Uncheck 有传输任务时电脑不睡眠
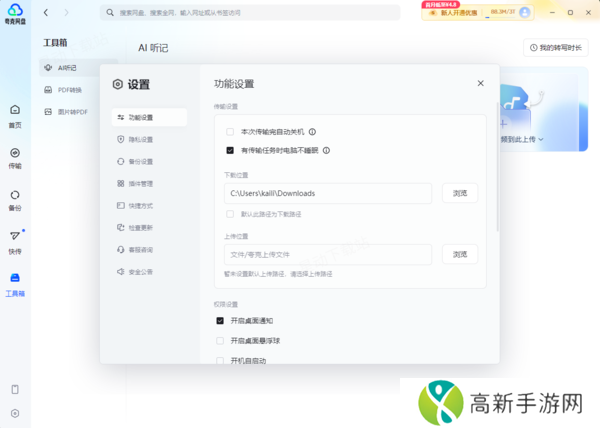This screenshot has width=600, height=428. (x=230, y=150)
